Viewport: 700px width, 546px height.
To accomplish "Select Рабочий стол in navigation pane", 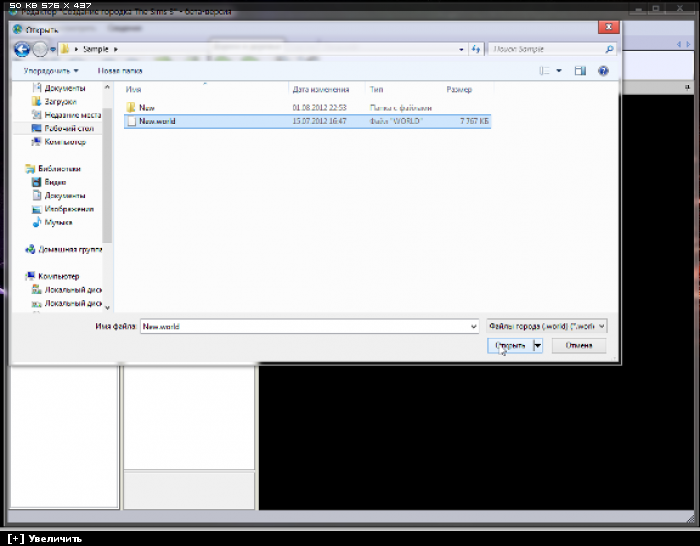I will tap(68, 128).
